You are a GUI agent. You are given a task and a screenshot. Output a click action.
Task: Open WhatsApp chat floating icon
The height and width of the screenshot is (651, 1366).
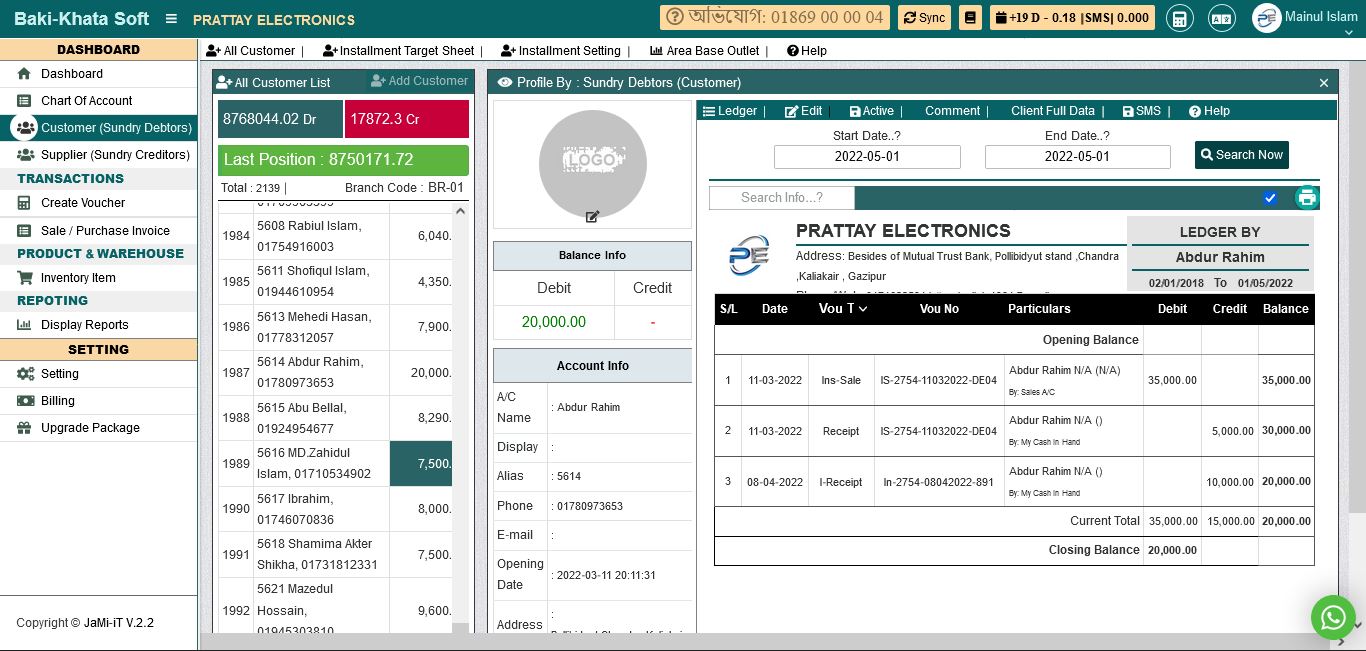(x=1333, y=618)
